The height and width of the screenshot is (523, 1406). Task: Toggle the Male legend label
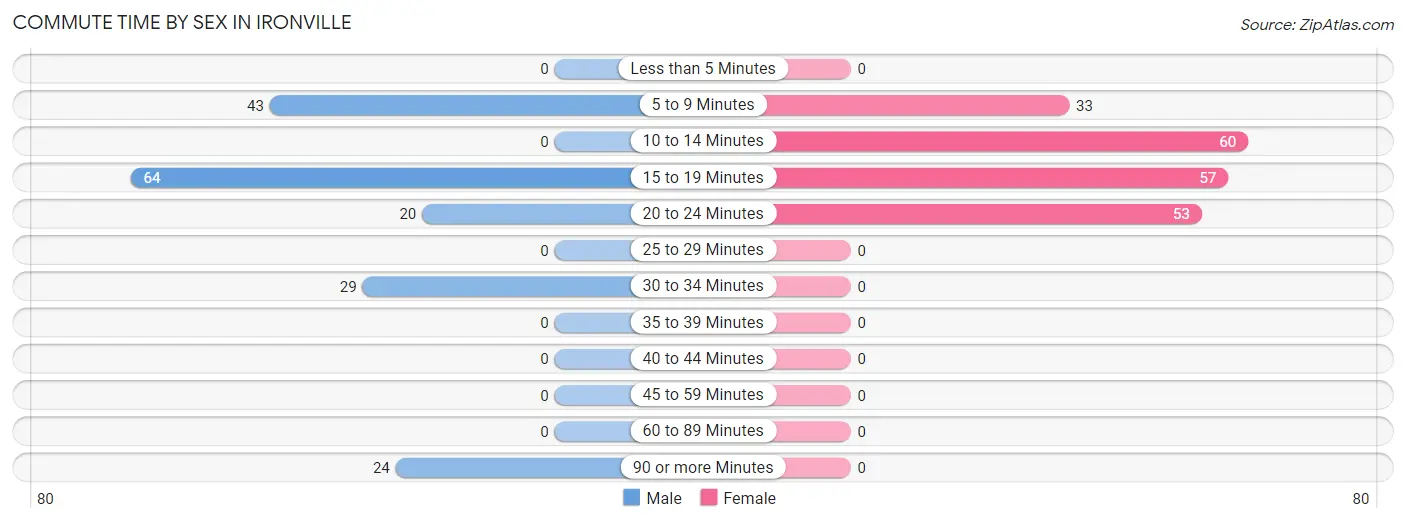click(x=663, y=498)
